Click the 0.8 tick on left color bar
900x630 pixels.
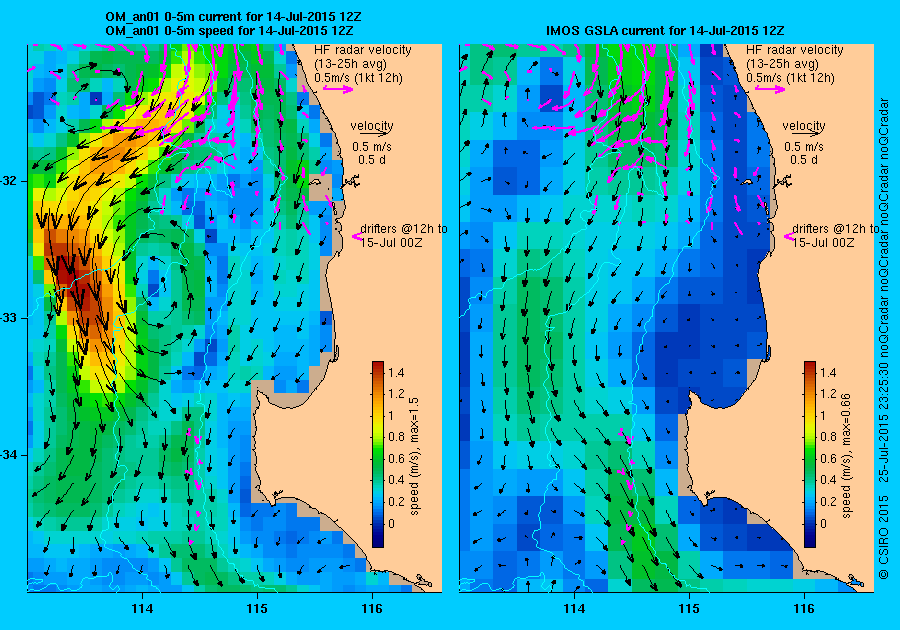pyautogui.click(x=395, y=437)
